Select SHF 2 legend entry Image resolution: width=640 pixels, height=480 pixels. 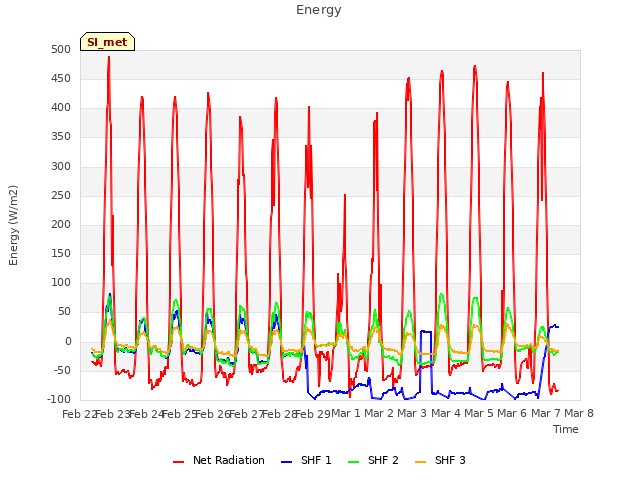(x=373, y=460)
